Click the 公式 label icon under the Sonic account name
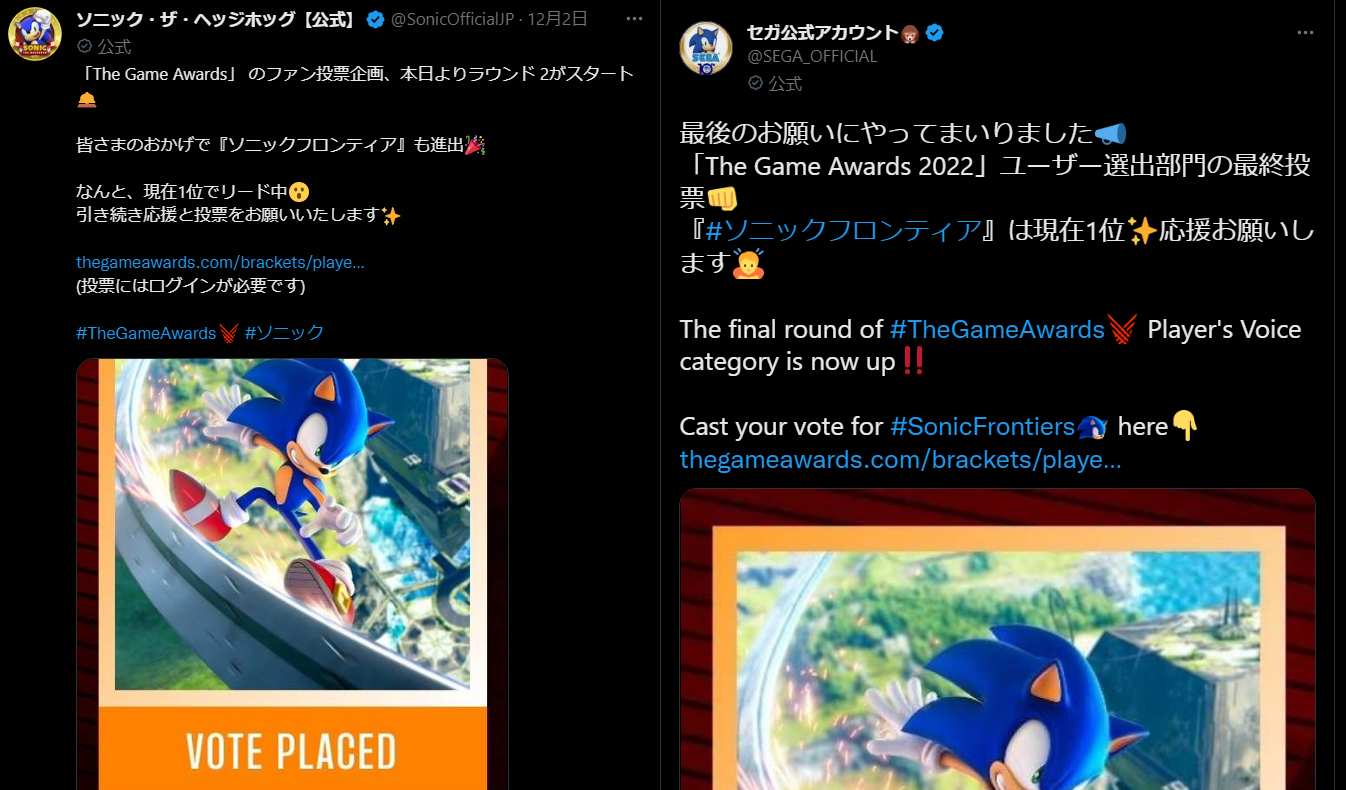 [85, 46]
